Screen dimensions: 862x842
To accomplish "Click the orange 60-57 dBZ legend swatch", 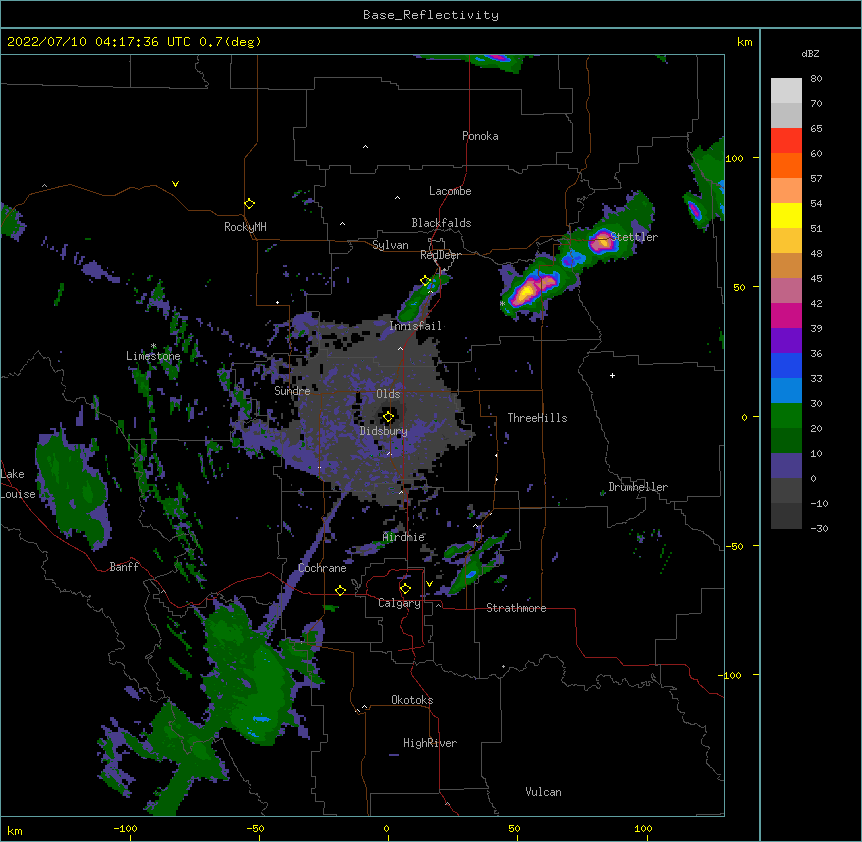I will (786, 165).
